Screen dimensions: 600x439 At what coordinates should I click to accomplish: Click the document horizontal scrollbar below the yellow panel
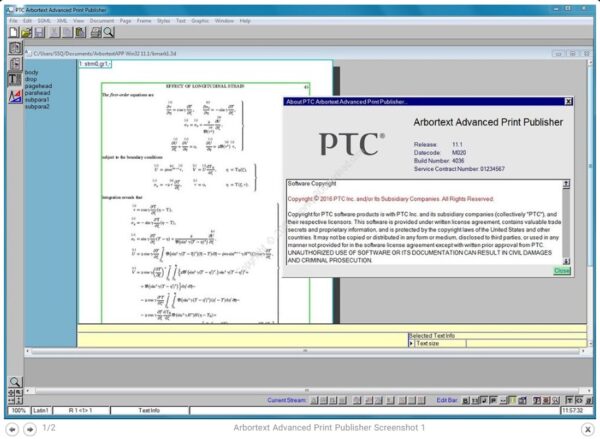pos(305,351)
